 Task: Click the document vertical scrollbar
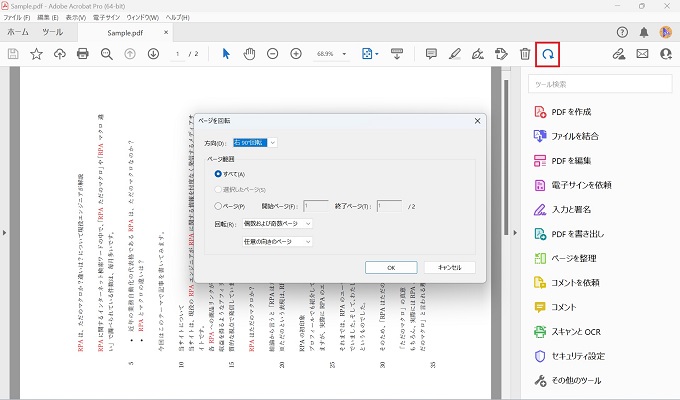pyautogui.click(x=506, y=158)
